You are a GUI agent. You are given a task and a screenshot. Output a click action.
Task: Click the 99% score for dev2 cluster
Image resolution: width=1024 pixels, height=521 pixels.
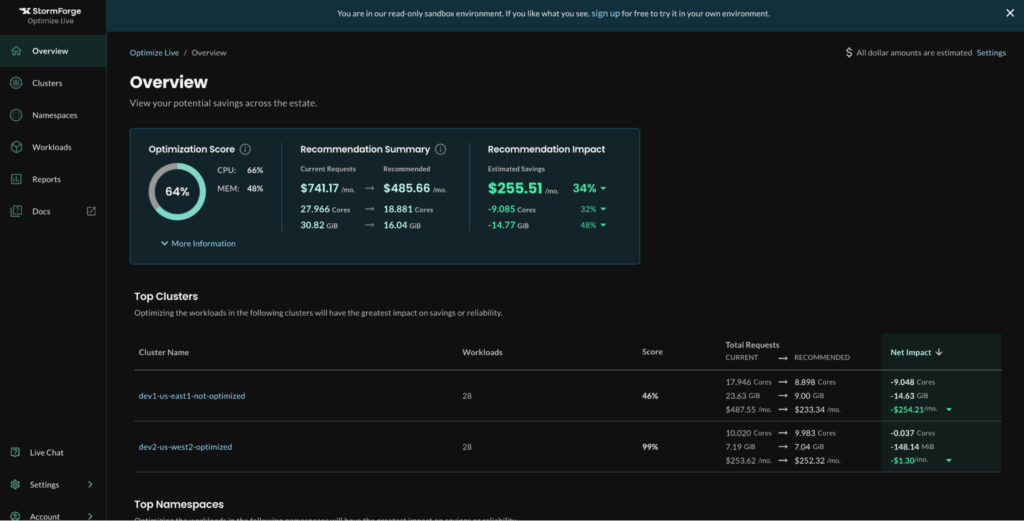pos(650,447)
